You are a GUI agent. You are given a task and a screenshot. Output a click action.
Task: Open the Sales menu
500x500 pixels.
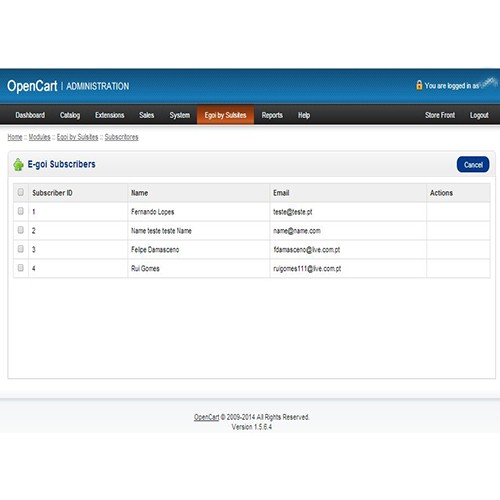147,115
